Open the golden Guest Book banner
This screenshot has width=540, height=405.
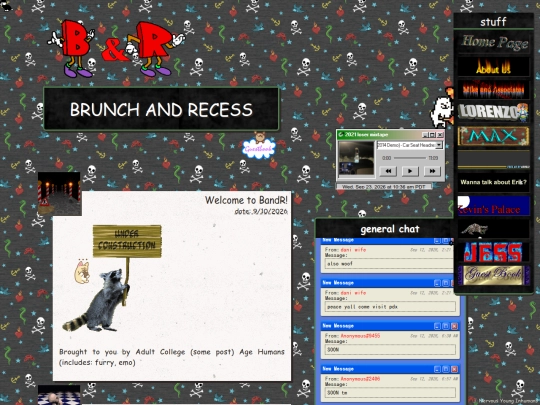click(494, 275)
